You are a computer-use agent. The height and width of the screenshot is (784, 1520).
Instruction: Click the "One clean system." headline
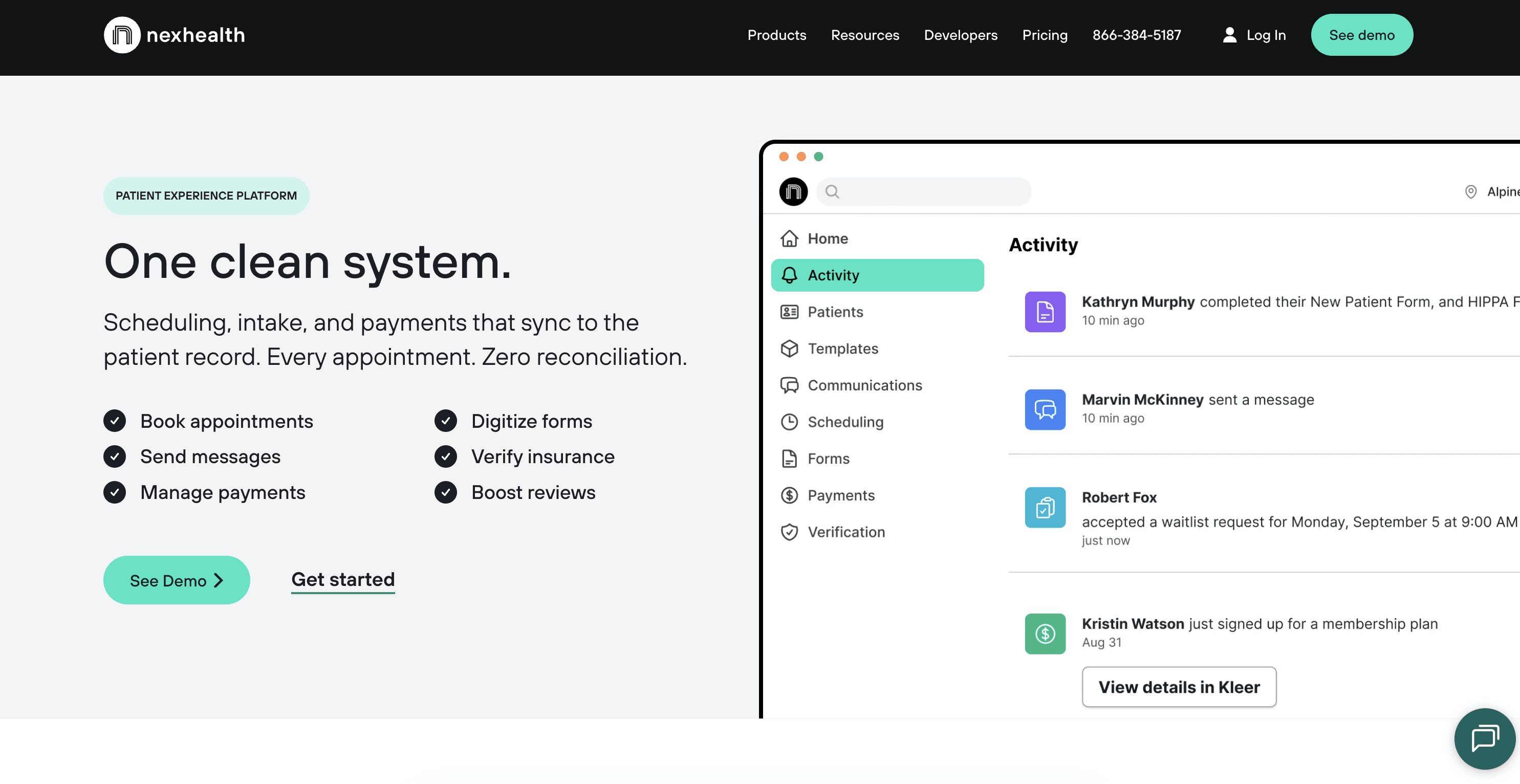[308, 262]
